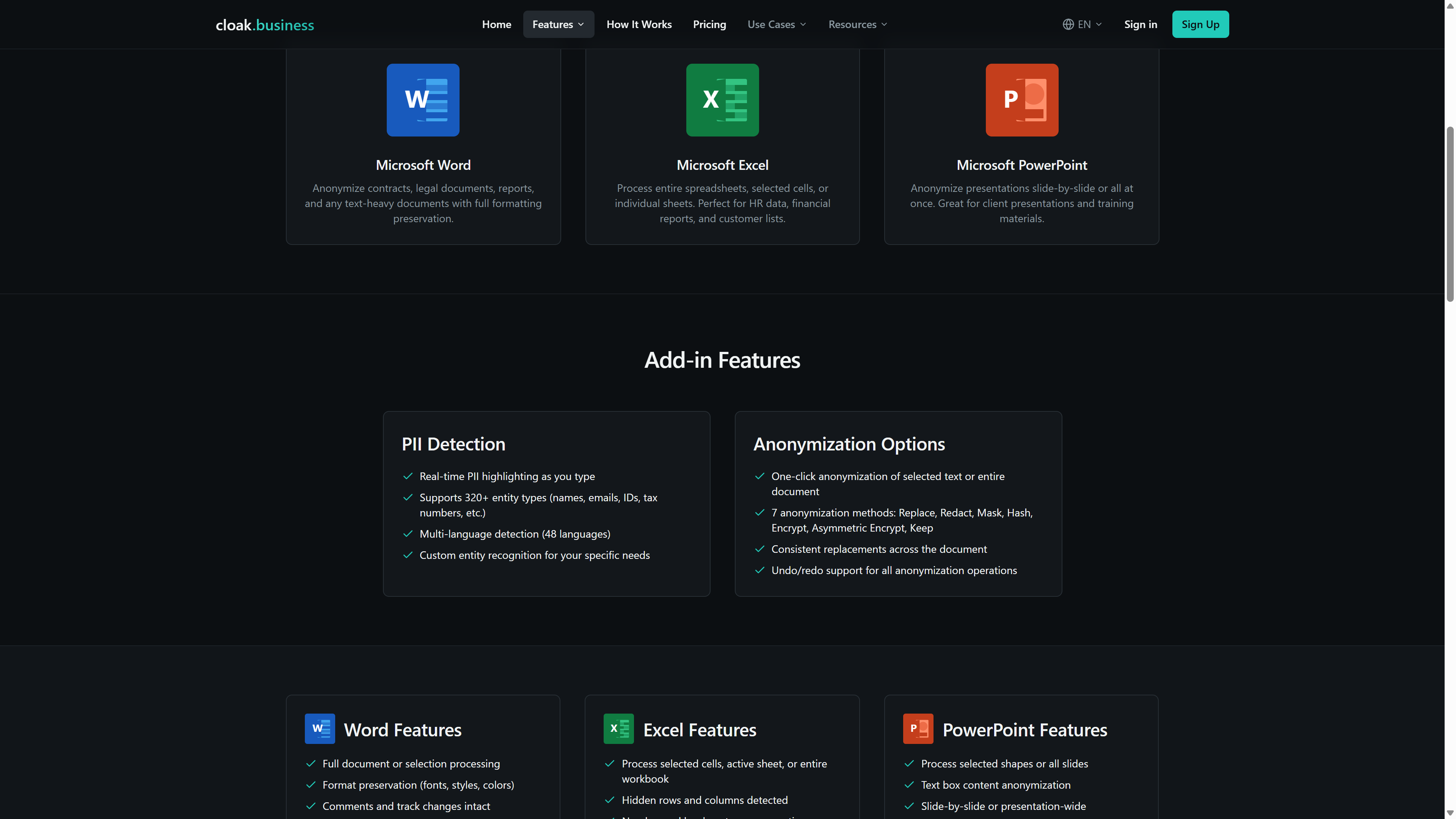Click 'Comments and track changes intact' text
The image size is (1456, 819).
coord(406,806)
